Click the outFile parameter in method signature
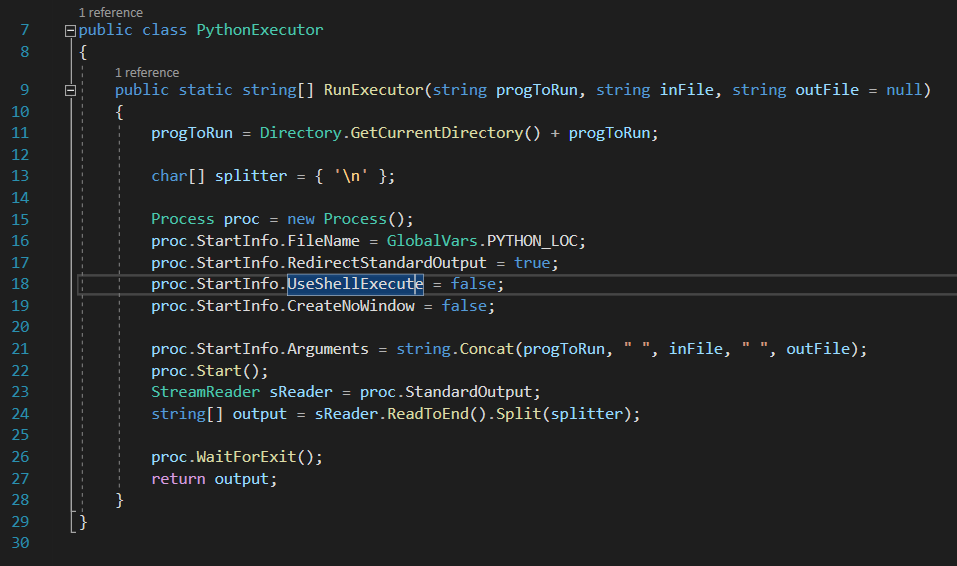 coord(827,90)
